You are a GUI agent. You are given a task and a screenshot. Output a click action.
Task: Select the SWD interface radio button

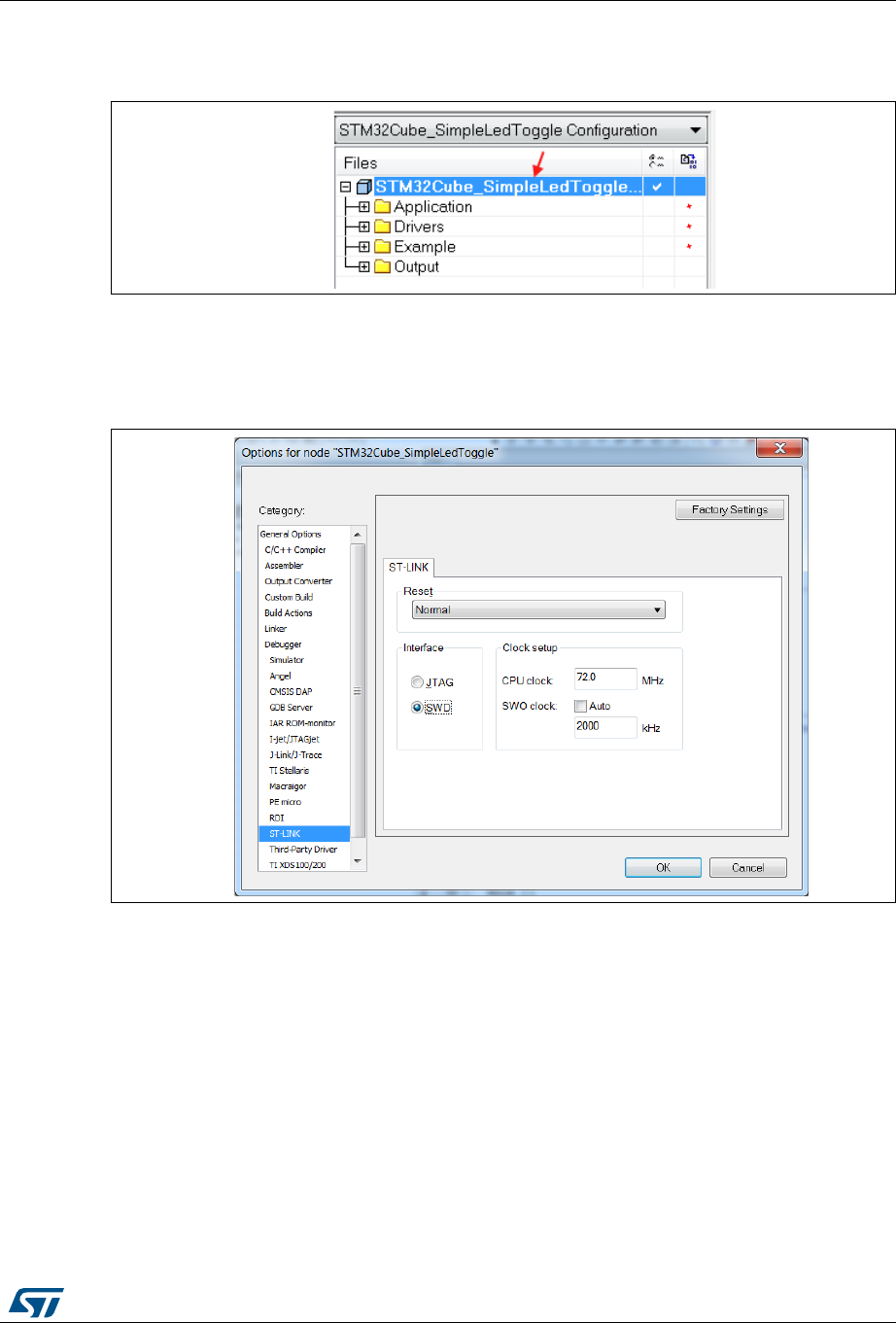[418, 708]
